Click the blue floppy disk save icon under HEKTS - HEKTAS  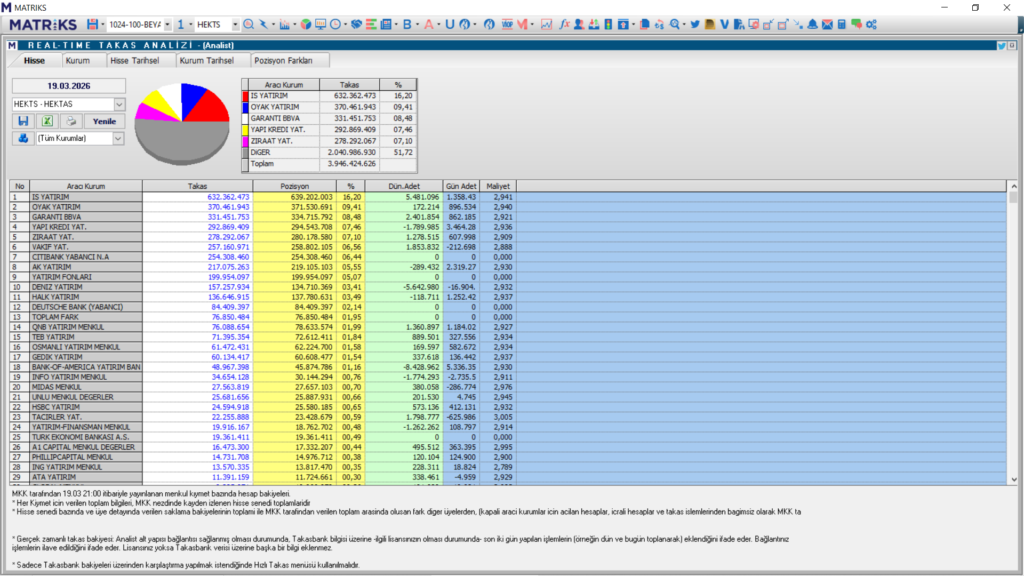(x=23, y=121)
